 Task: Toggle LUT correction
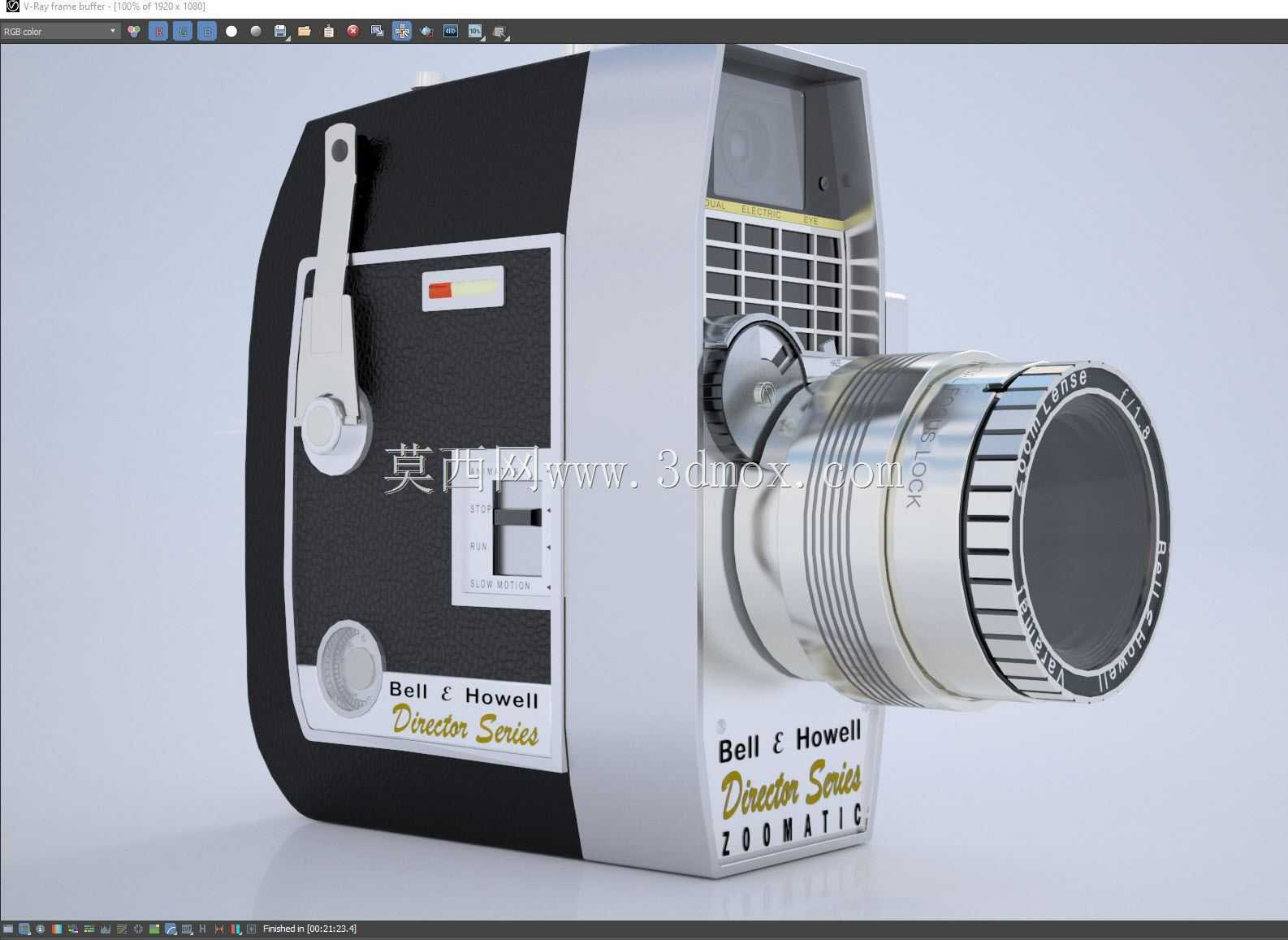[187, 929]
